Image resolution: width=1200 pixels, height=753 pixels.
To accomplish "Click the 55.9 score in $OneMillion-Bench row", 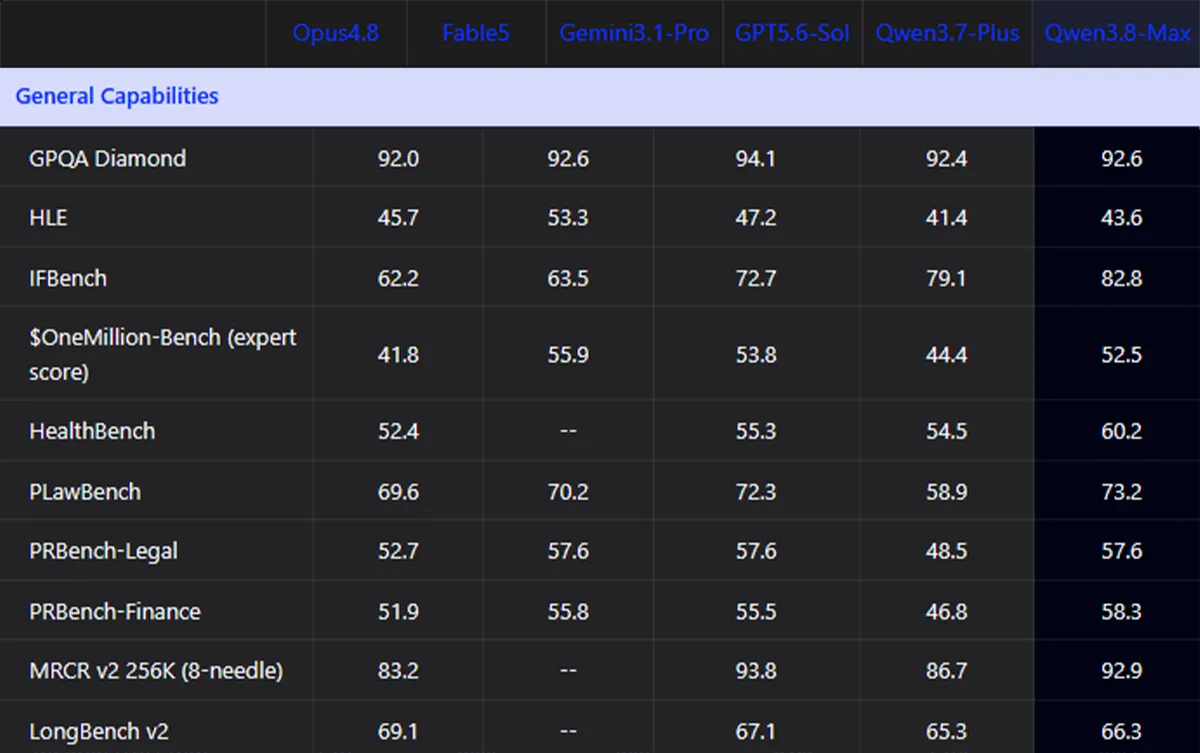I will pyautogui.click(x=568, y=355).
